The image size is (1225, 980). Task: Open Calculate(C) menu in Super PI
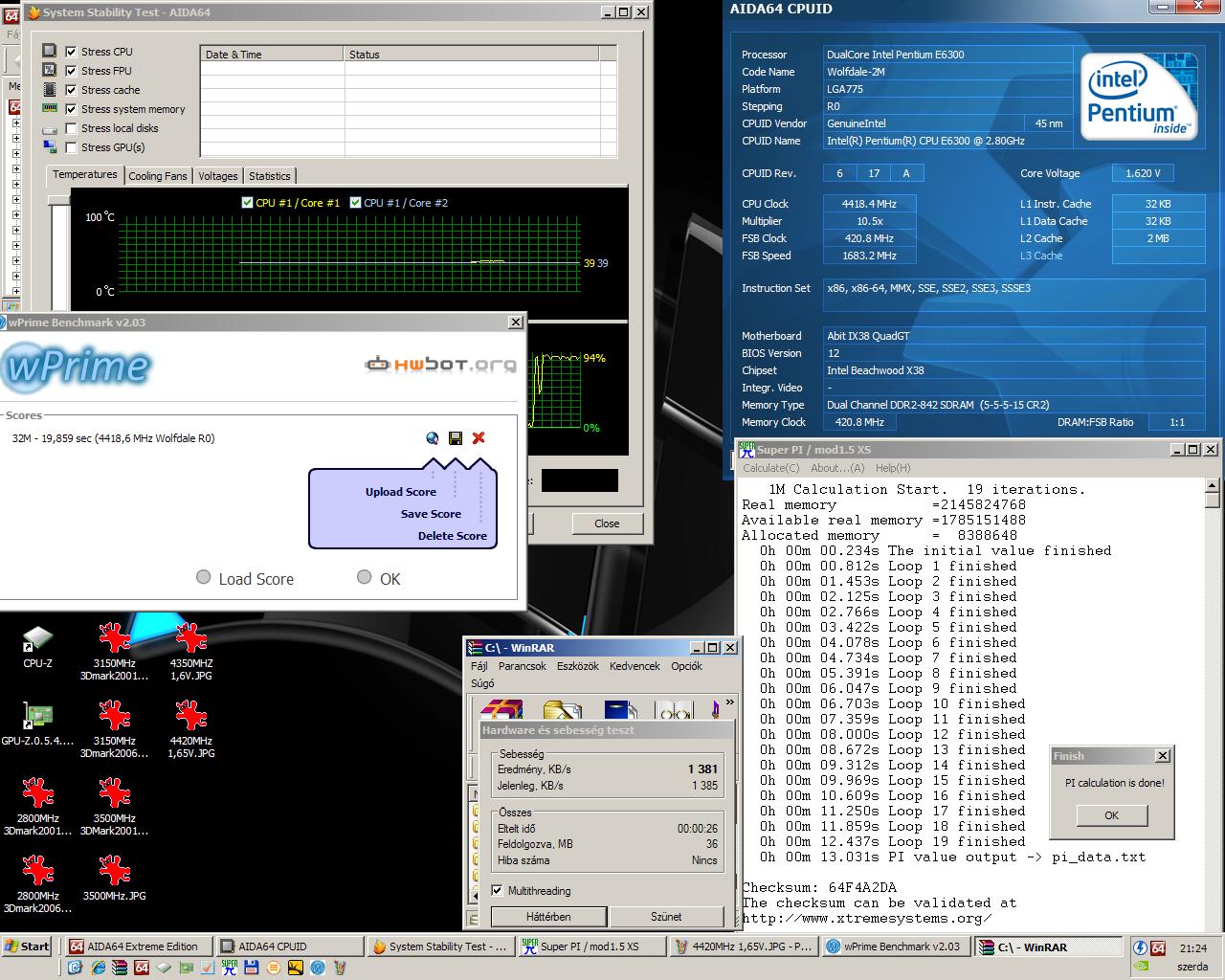(x=771, y=468)
